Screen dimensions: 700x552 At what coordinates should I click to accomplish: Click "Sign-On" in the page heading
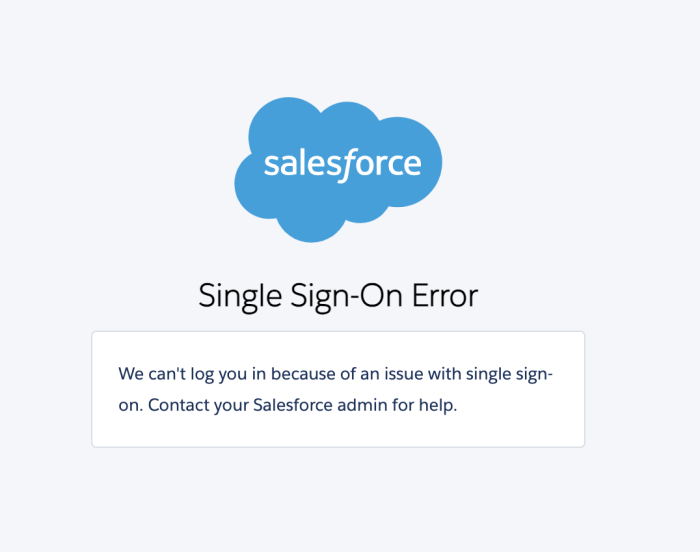click(x=345, y=296)
